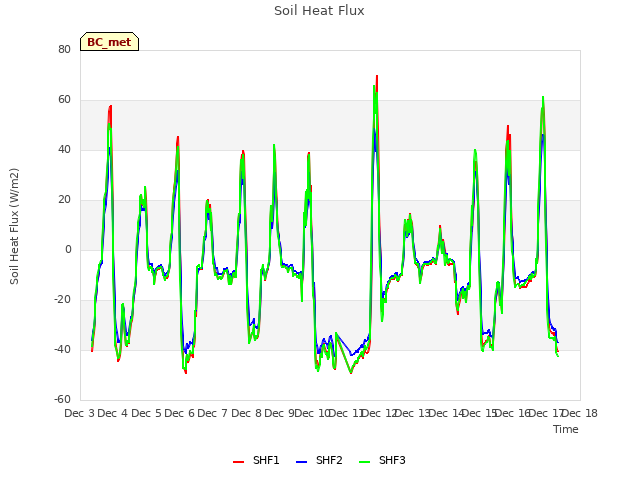Toggle the SHF2 series in the legend
Screen dimensions: 640x480
(319, 460)
